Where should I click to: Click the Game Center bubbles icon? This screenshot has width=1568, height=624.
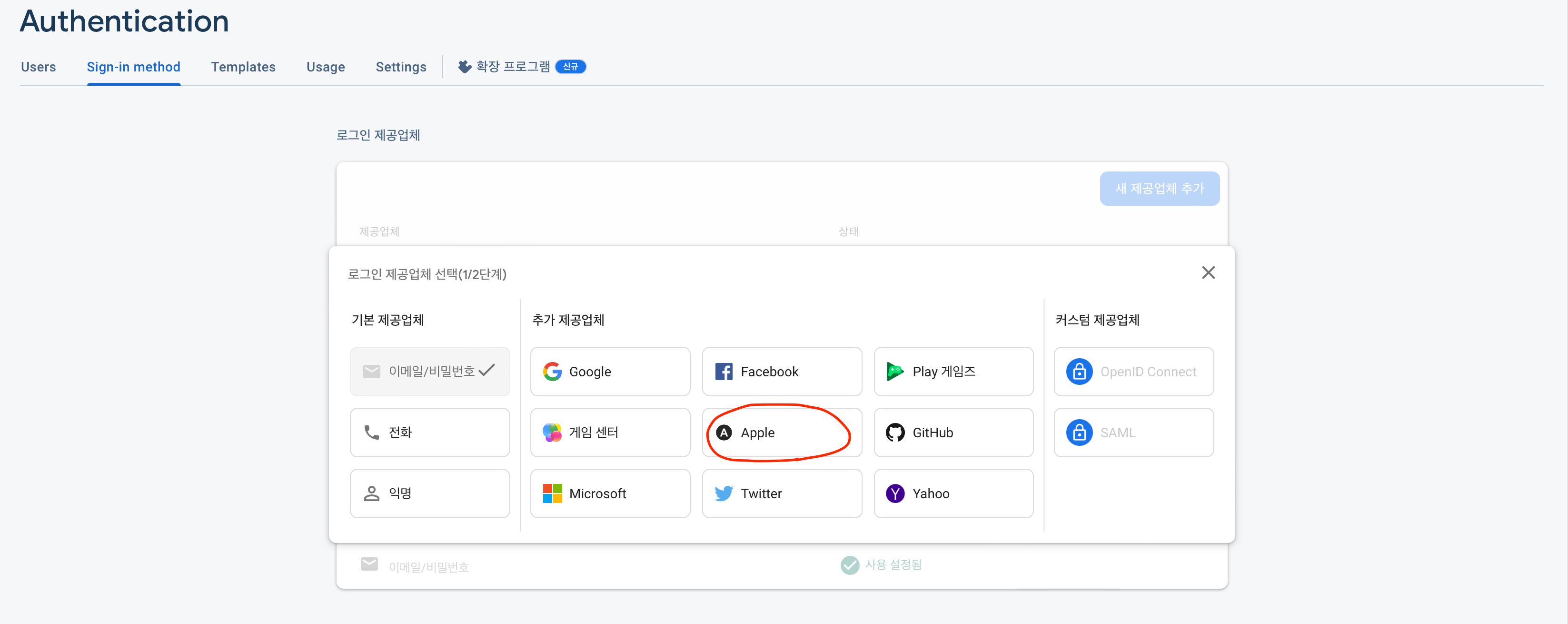(552, 432)
